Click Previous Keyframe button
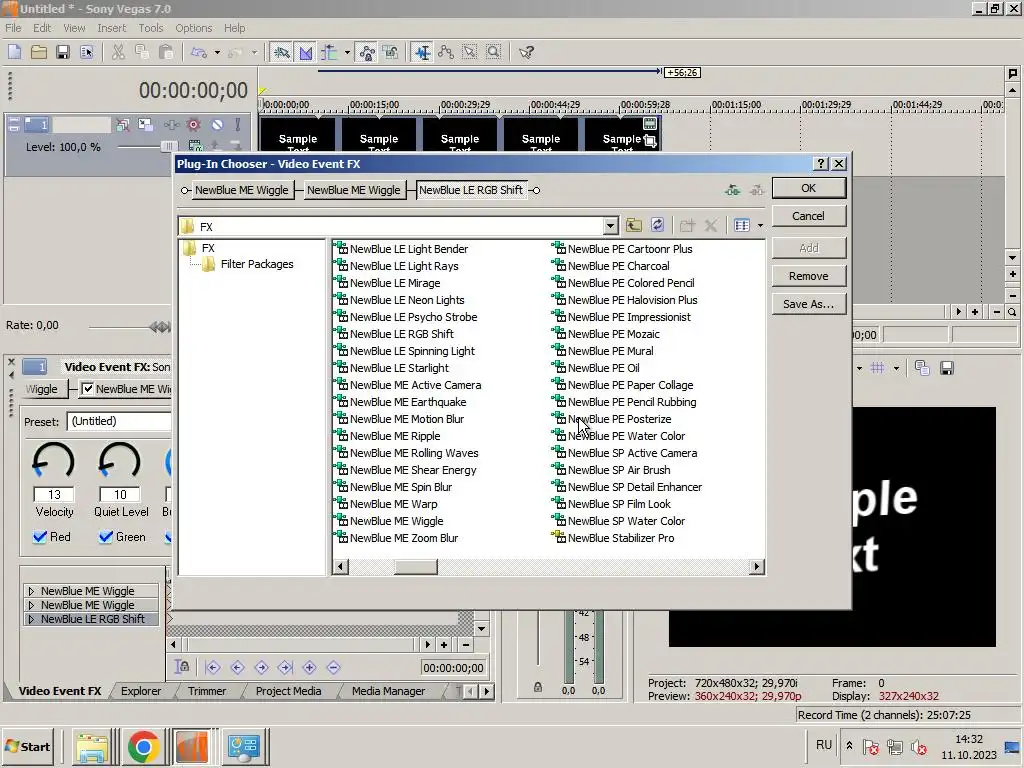 click(237, 667)
